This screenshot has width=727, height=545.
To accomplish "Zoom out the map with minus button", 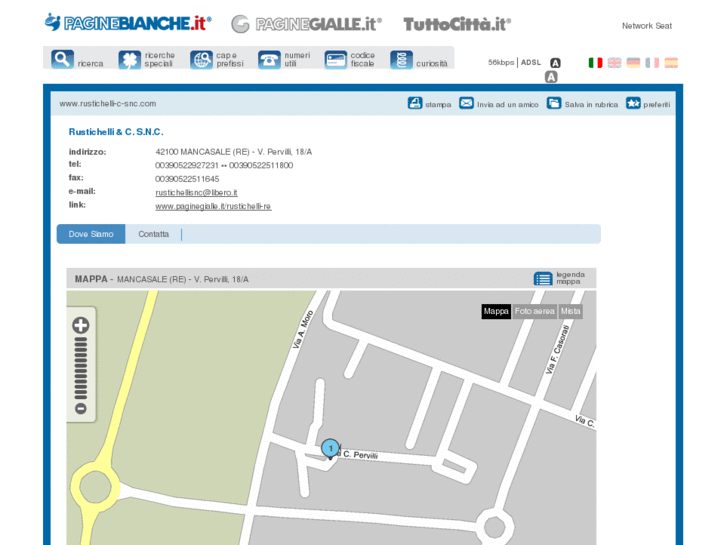I will coord(81,409).
